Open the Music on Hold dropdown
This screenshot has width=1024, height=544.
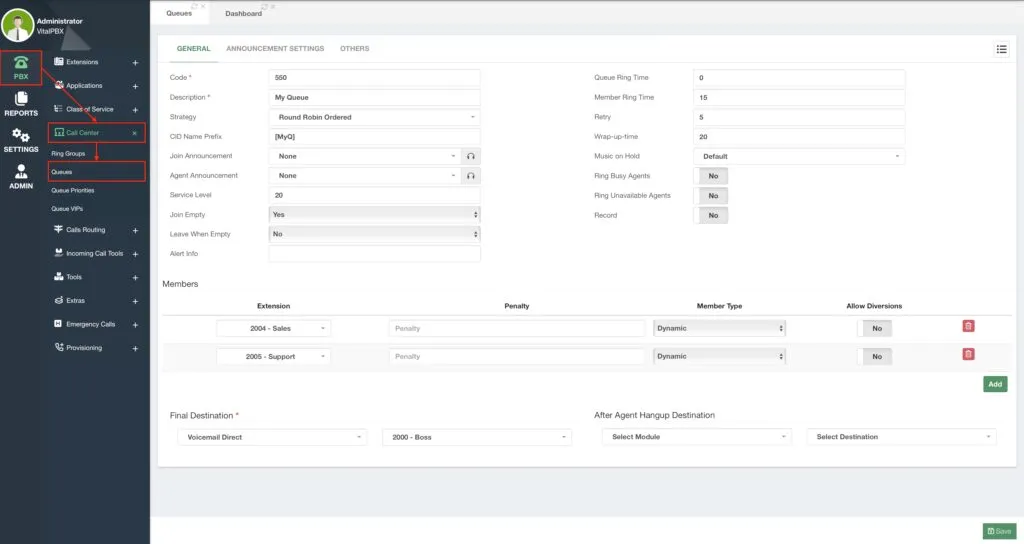tap(799, 156)
